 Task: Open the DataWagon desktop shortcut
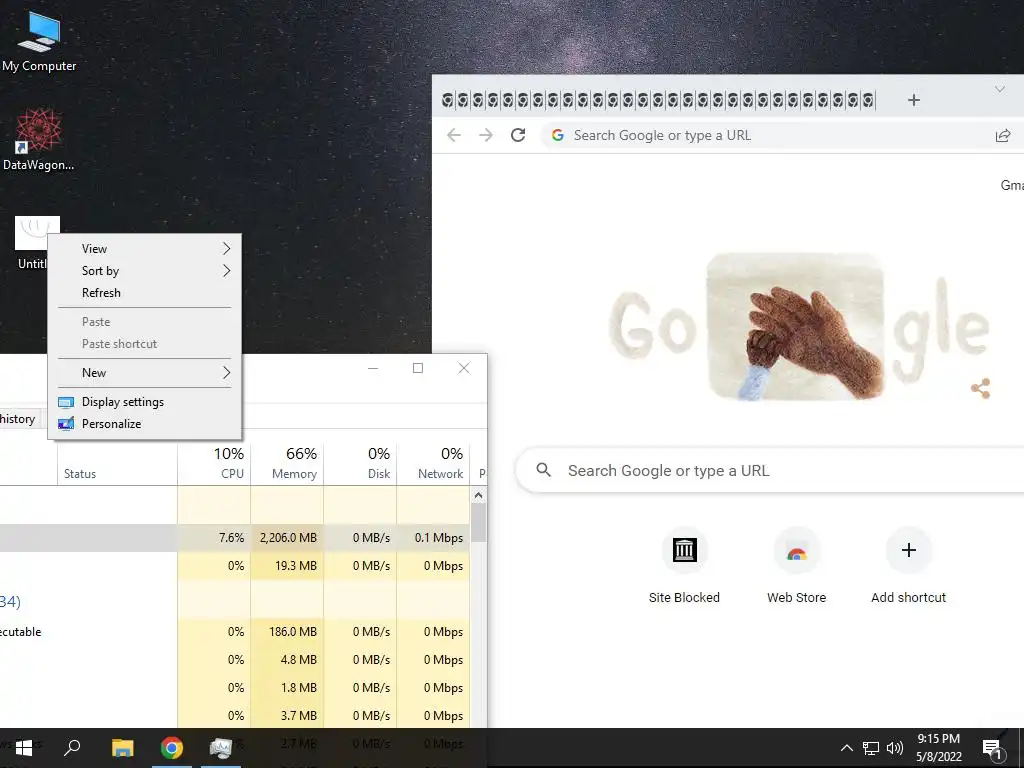point(39,139)
